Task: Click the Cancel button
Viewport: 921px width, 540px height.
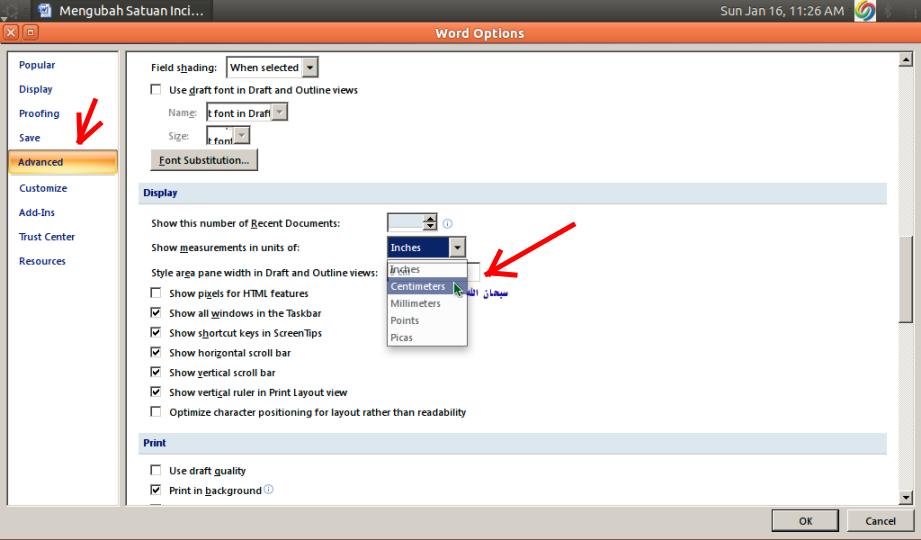Action: coord(880,521)
